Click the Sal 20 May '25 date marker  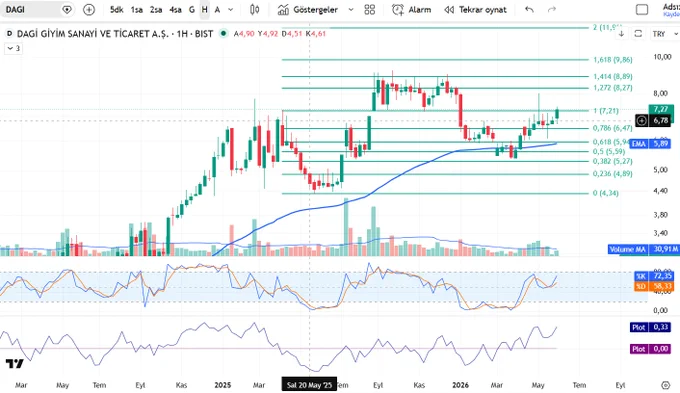pos(309,385)
